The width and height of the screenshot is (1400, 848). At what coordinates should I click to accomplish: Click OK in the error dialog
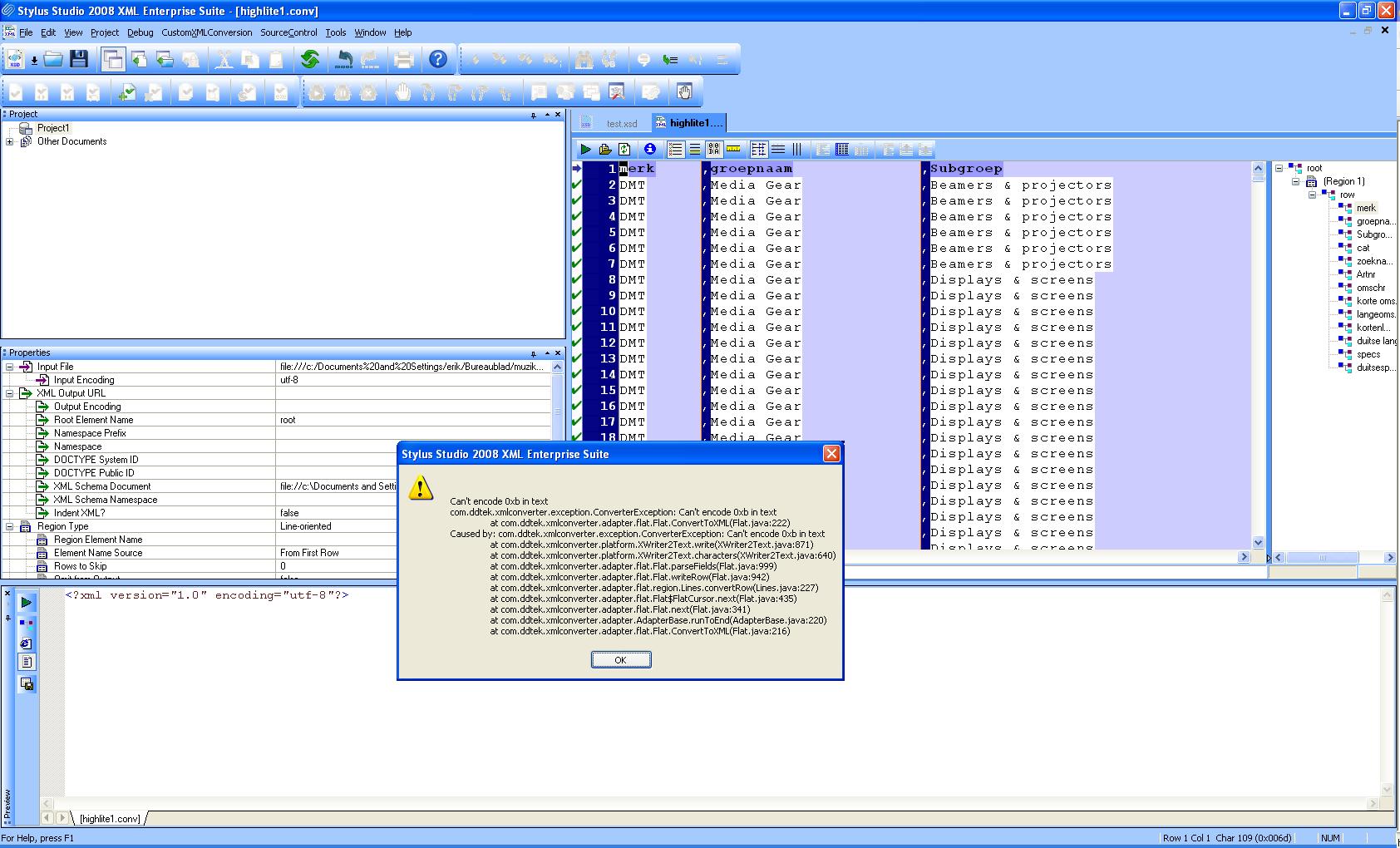[x=620, y=659]
